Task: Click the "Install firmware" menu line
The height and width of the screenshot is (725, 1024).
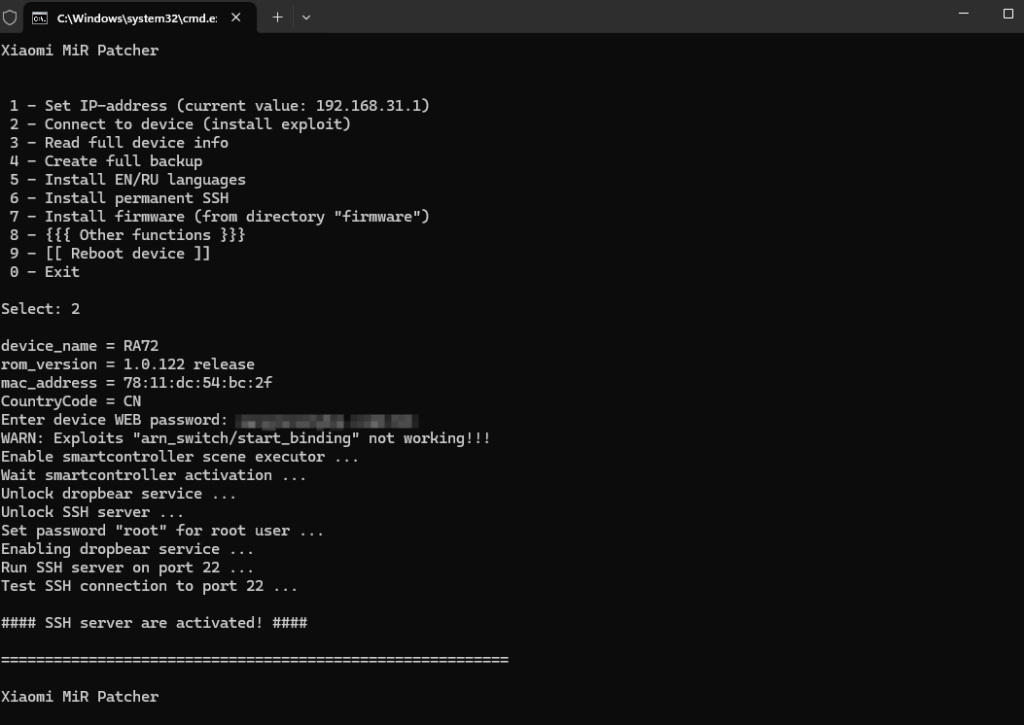Action: 220,216
